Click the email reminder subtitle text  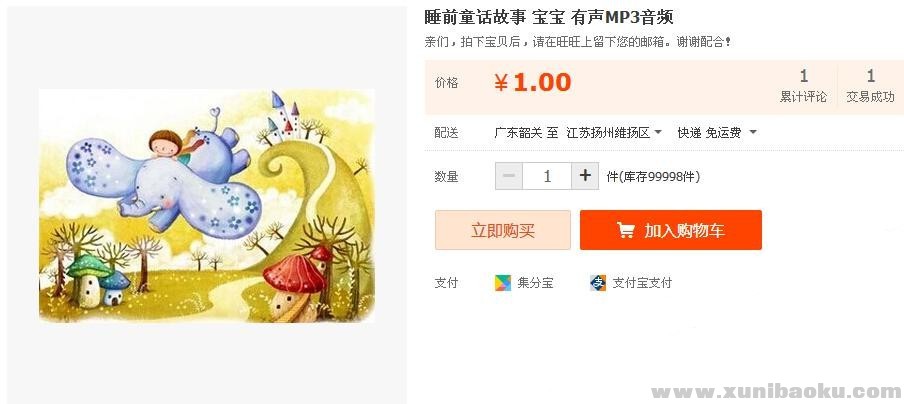point(578,42)
